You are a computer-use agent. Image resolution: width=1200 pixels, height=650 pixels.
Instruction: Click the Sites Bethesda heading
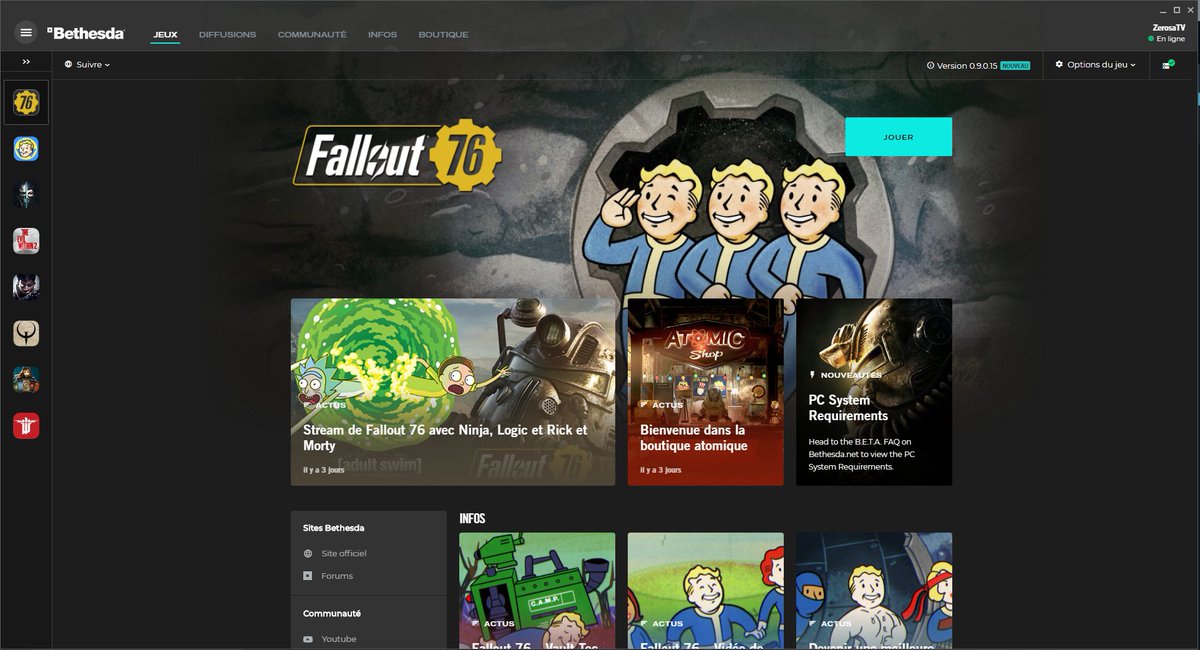tap(334, 528)
